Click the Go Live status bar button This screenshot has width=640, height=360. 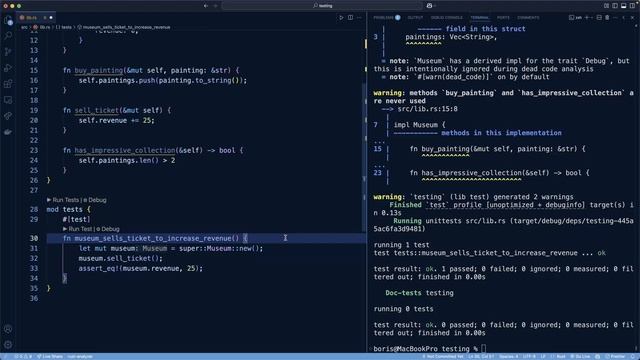[580, 356]
